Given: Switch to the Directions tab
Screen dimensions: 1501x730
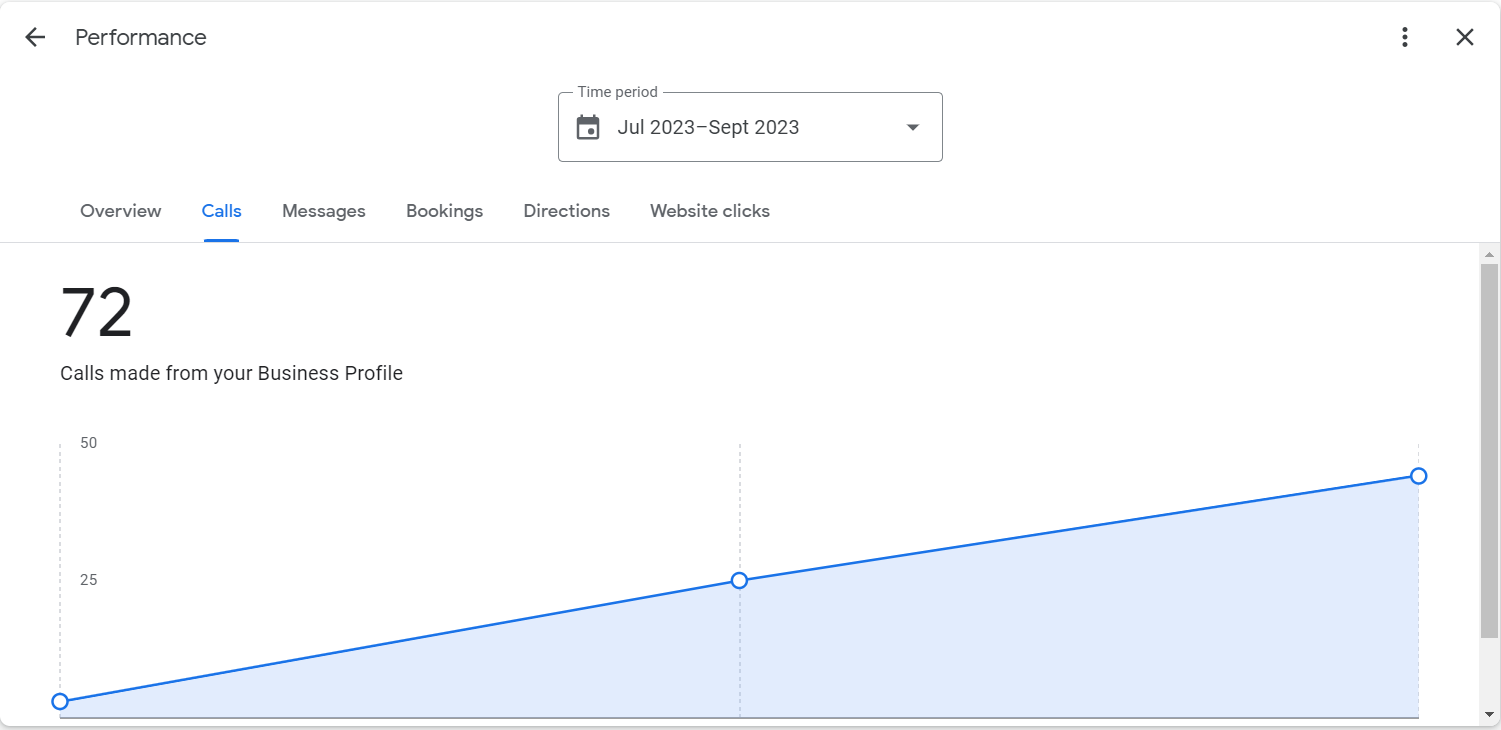Looking at the screenshot, I should click(566, 211).
